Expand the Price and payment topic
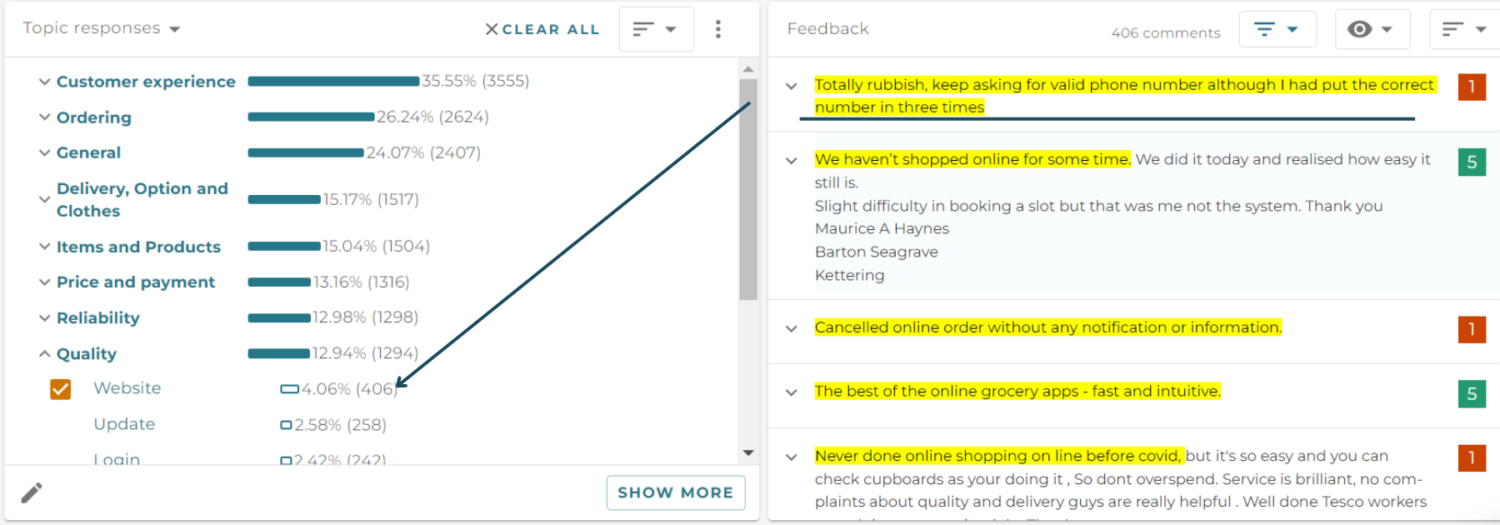Screen dimensions: 1500x525 click(44, 283)
